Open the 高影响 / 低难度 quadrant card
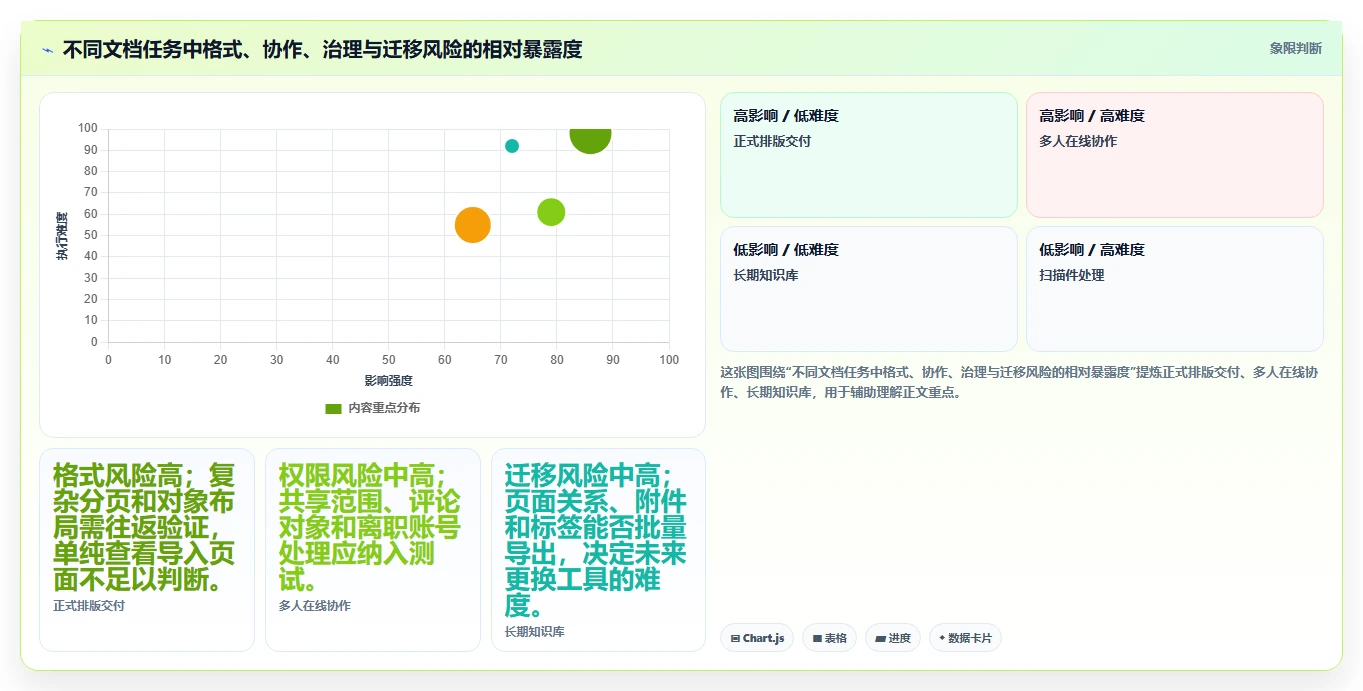This screenshot has height=691, width=1363. click(x=868, y=155)
